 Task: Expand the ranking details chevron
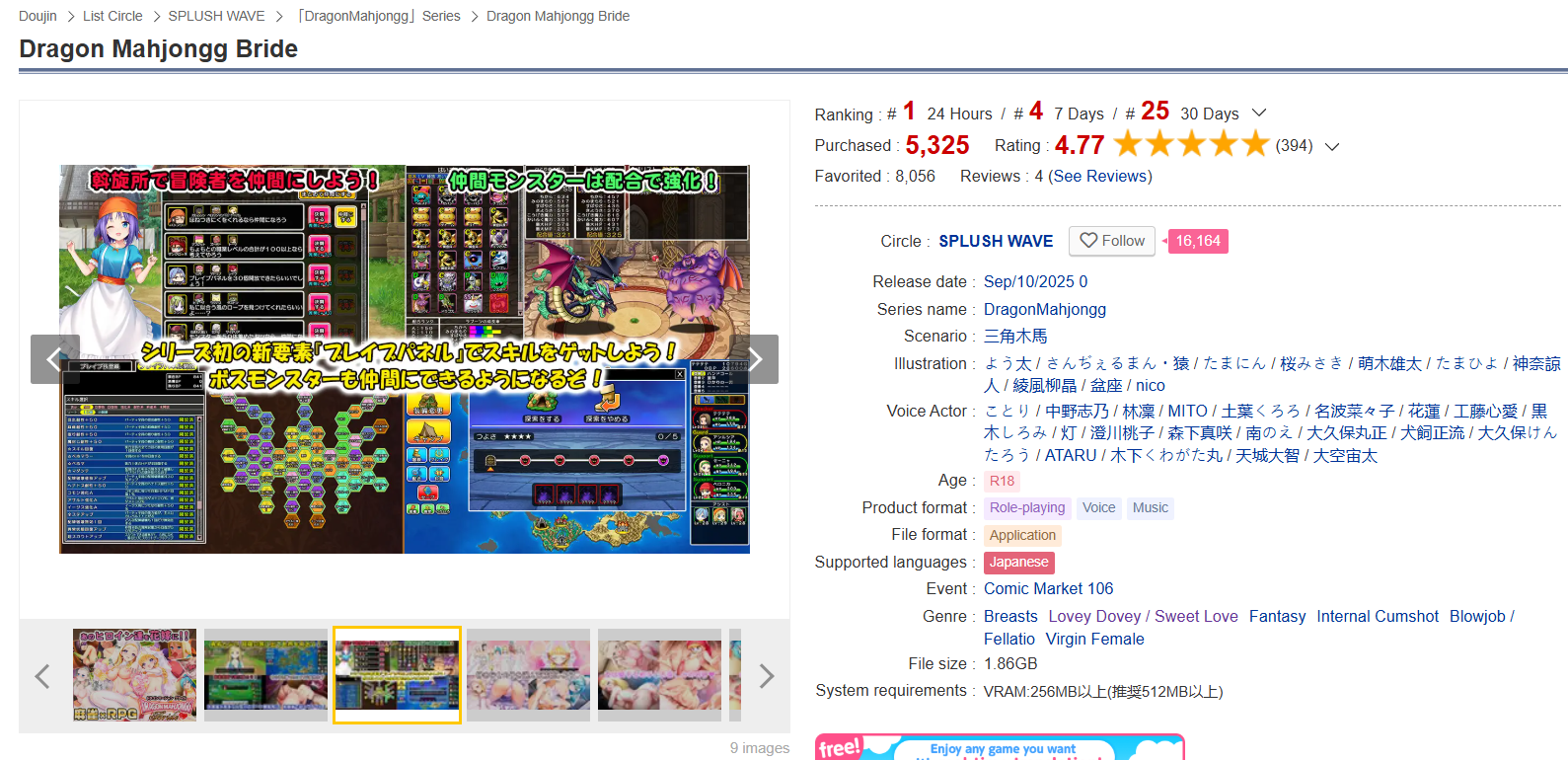pyautogui.click(x=1259, y=114)
